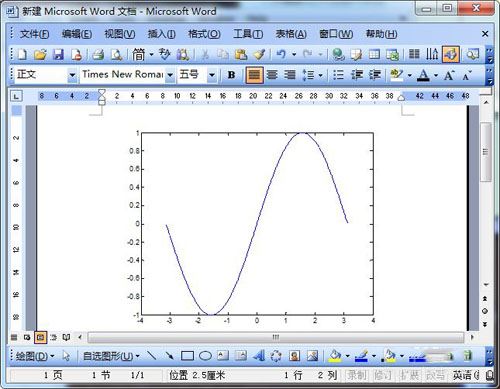
Task: Open the 格式(O) menu
Action: [204, 34]
